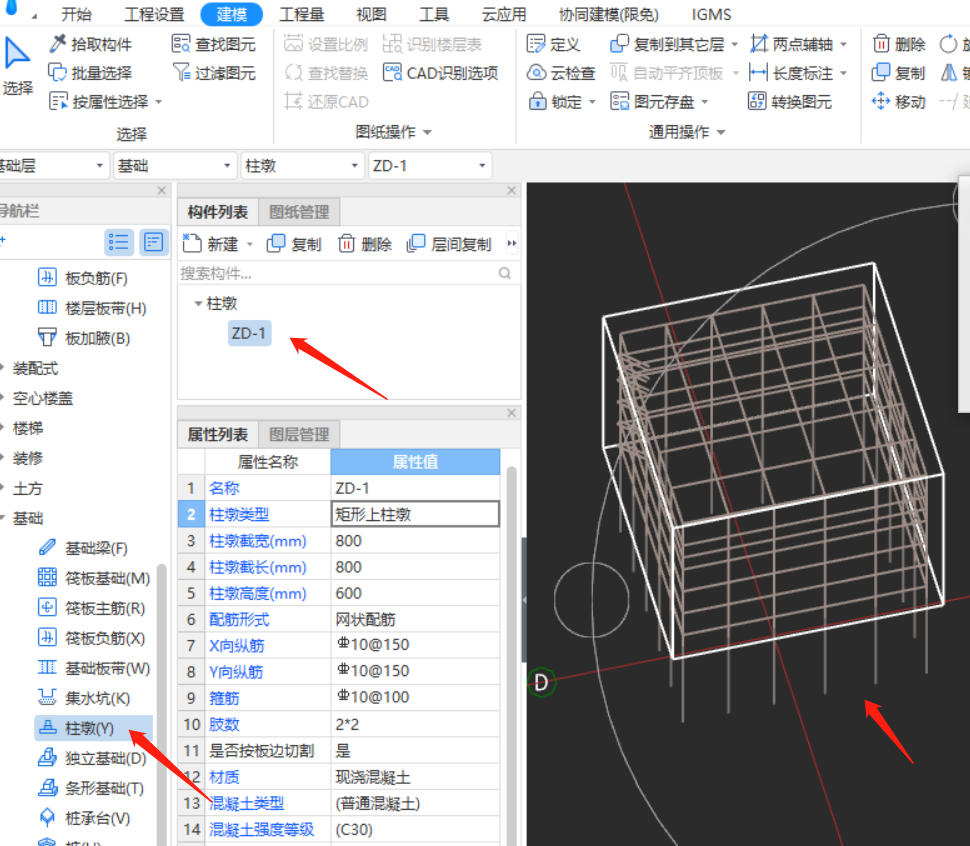970x846 pixels.
Task: Click the large 选择 select arrow tool
Action: (17, 67)
